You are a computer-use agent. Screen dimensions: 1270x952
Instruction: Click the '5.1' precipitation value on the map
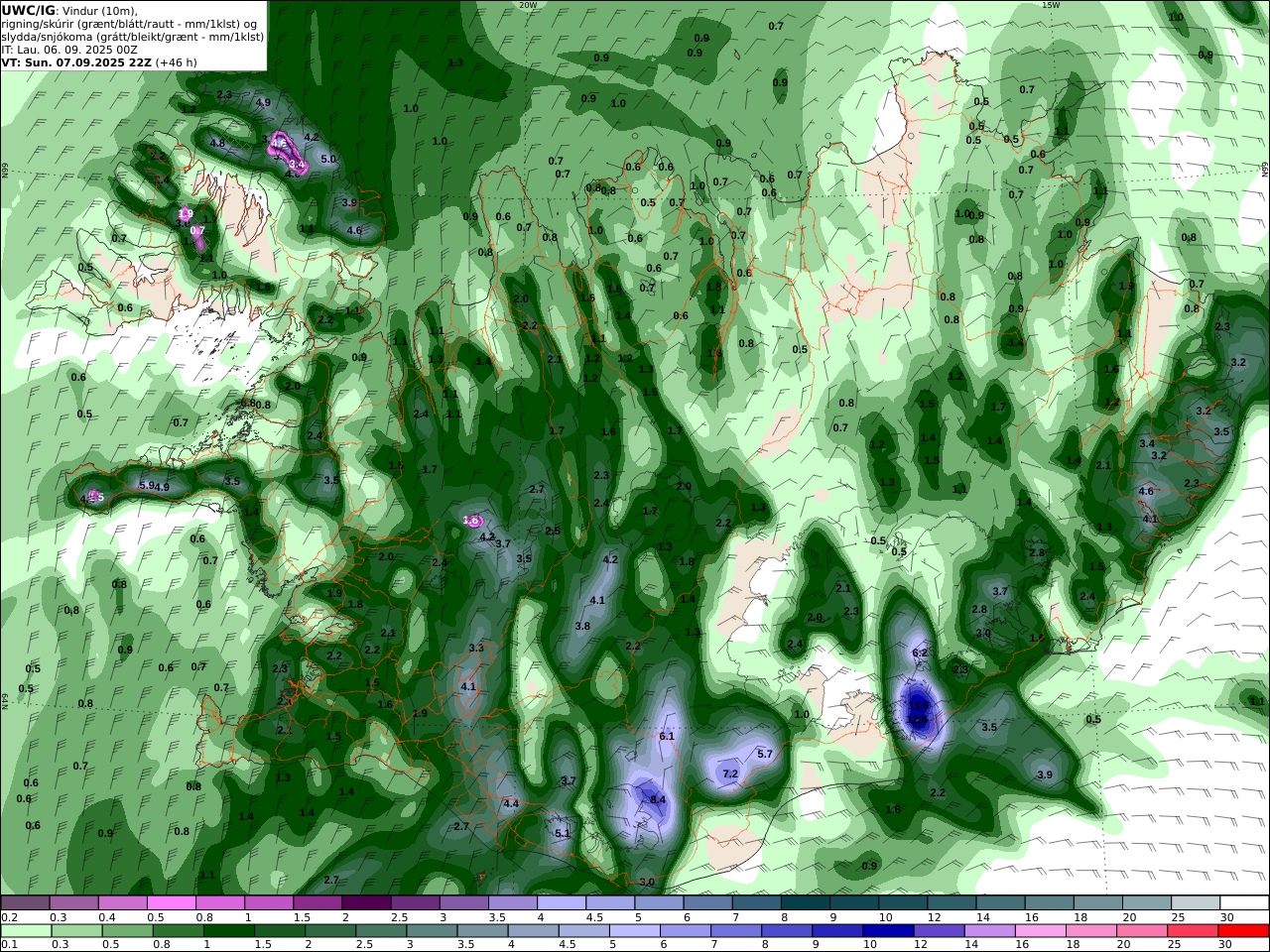tap(563, 833)
